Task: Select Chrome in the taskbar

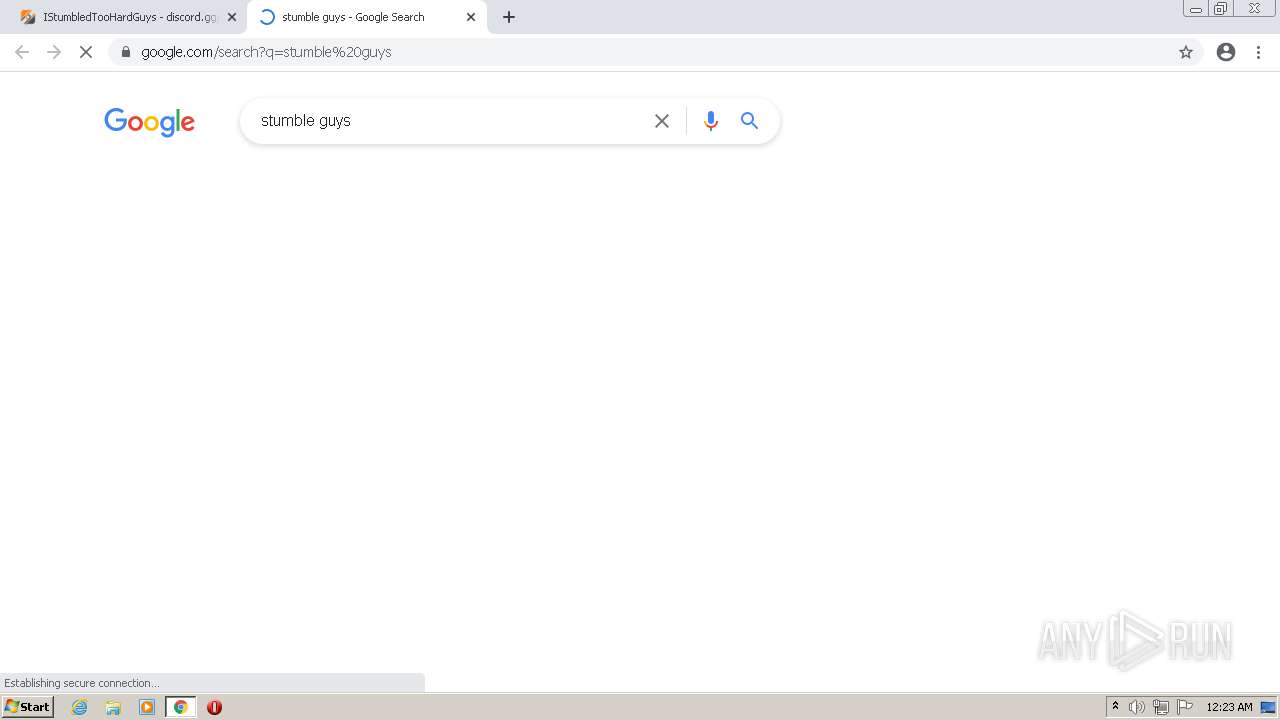Action: point(180,707)
